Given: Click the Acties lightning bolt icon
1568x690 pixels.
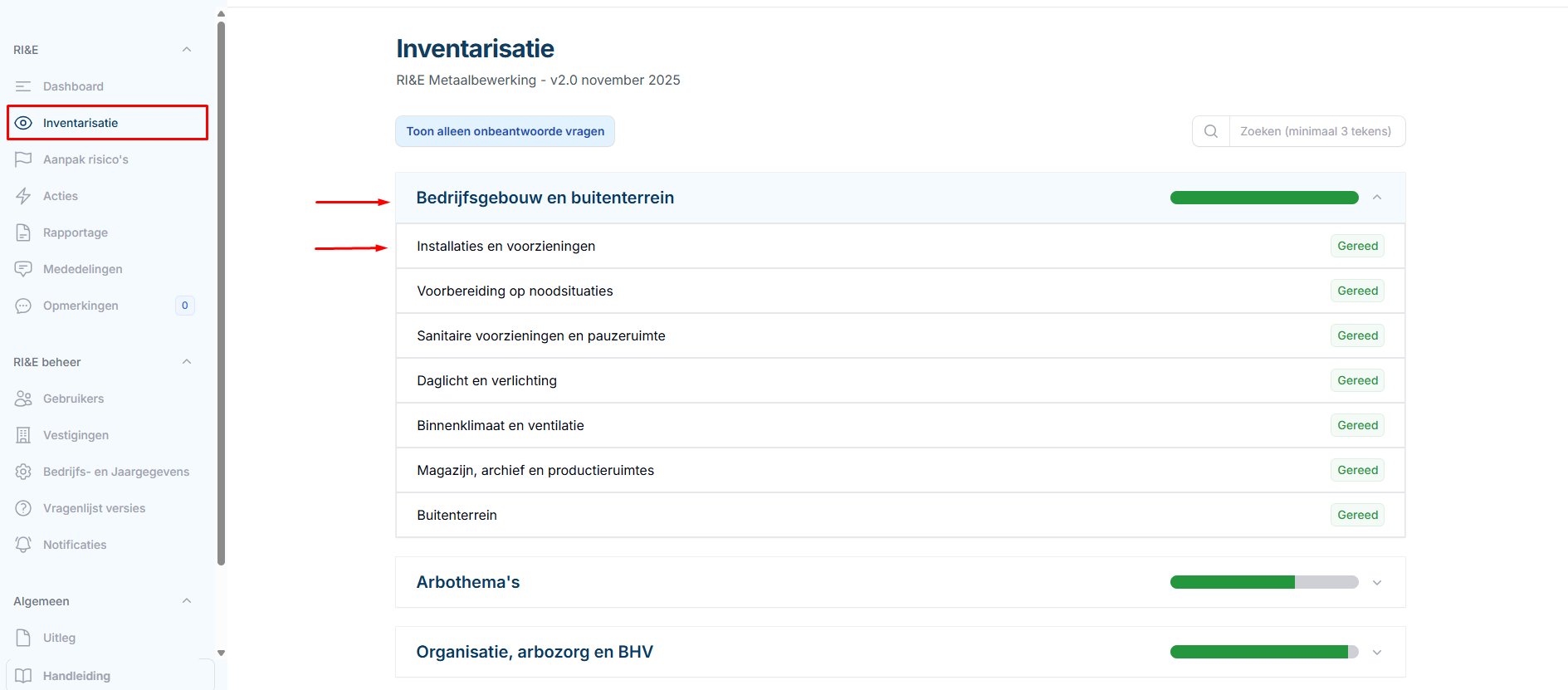Looking at the screenshot, I should pyautogui.click(x=23, y=196).
